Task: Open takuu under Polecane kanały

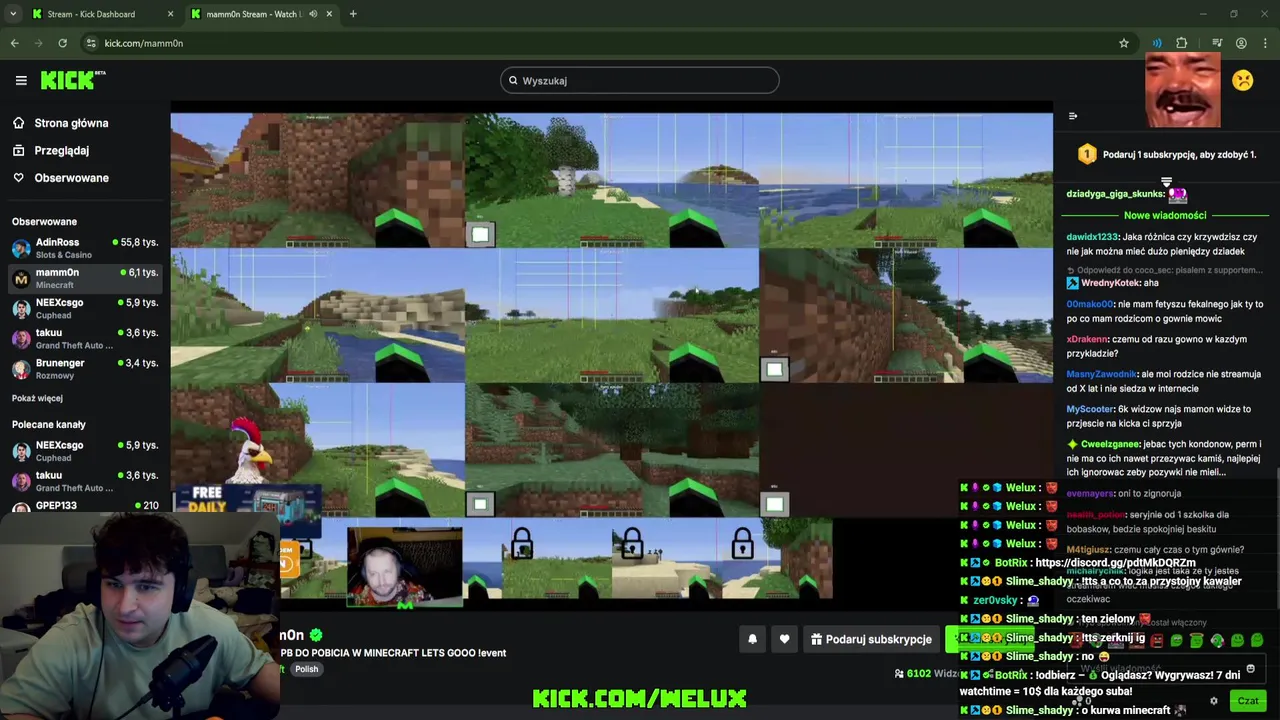Action: (x=85, y=481)
